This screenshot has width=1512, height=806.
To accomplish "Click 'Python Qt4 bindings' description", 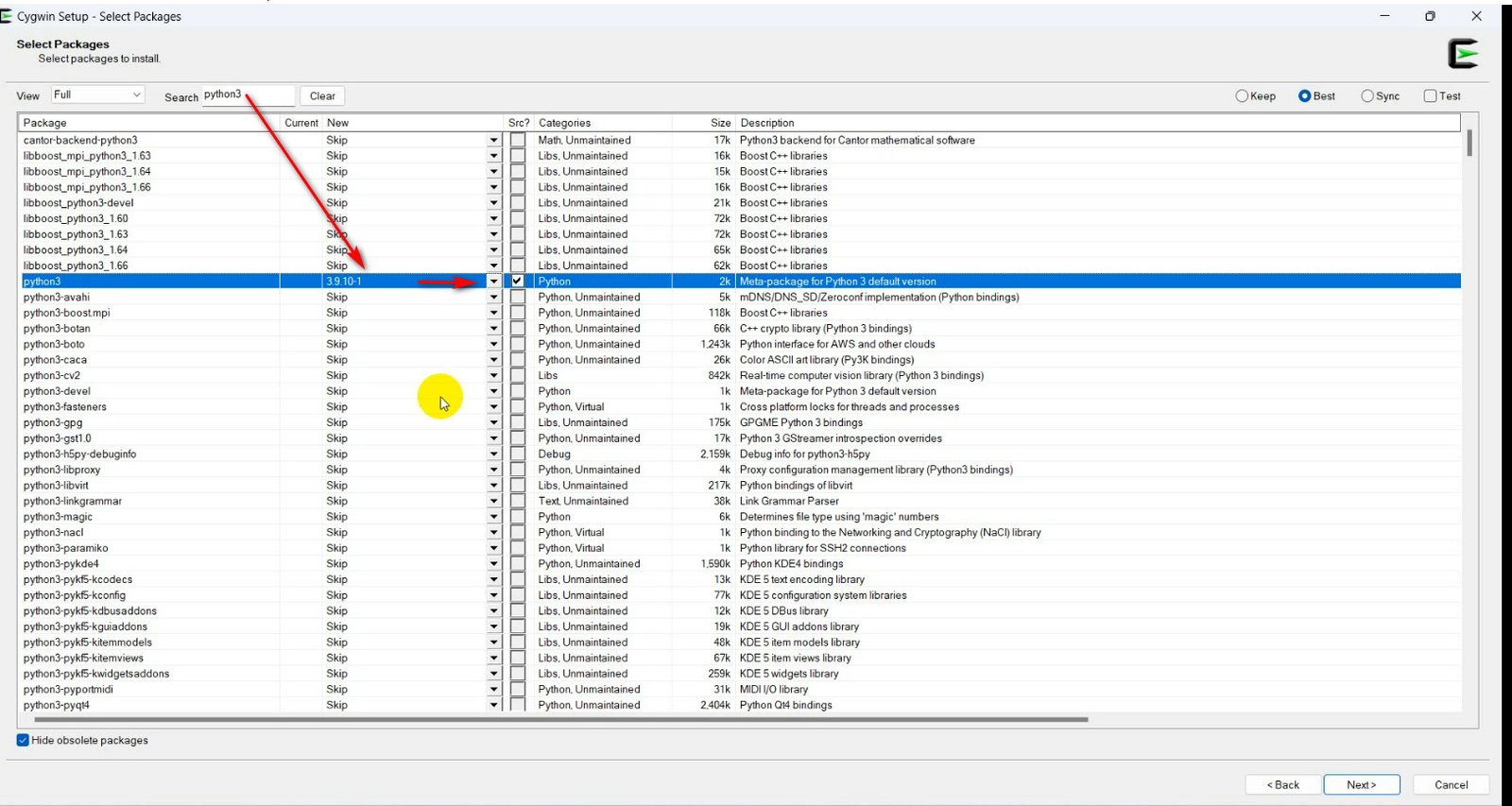I will pos(786,705).
